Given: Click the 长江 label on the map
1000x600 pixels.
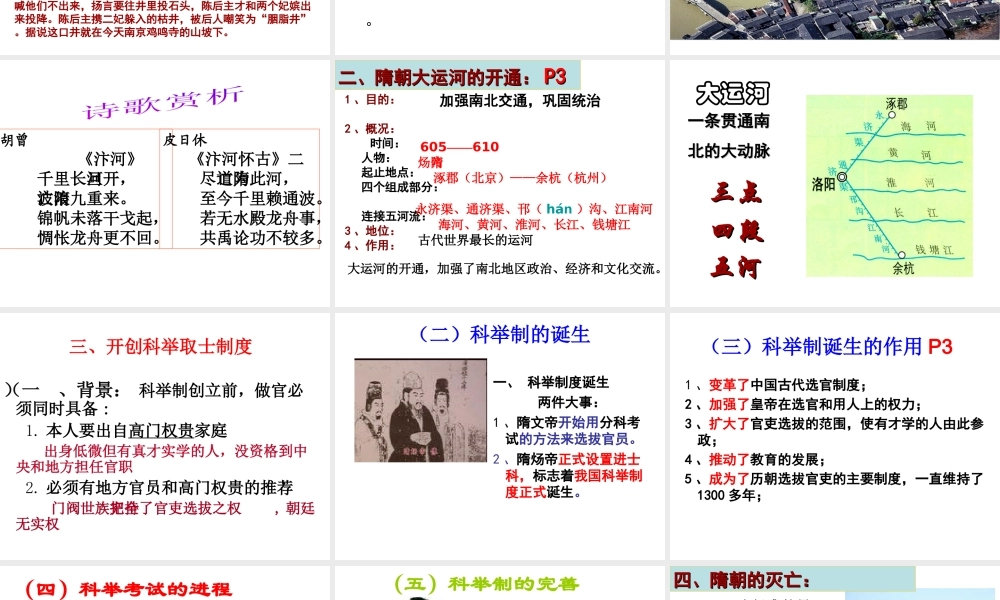Looking at the screenshot, I should (x=916, y=212).
